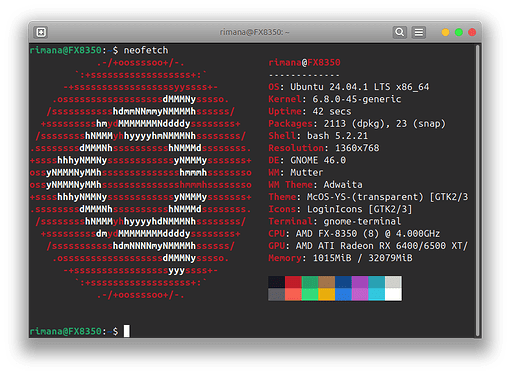Open the terminal search magnifier

pos(399,32)
